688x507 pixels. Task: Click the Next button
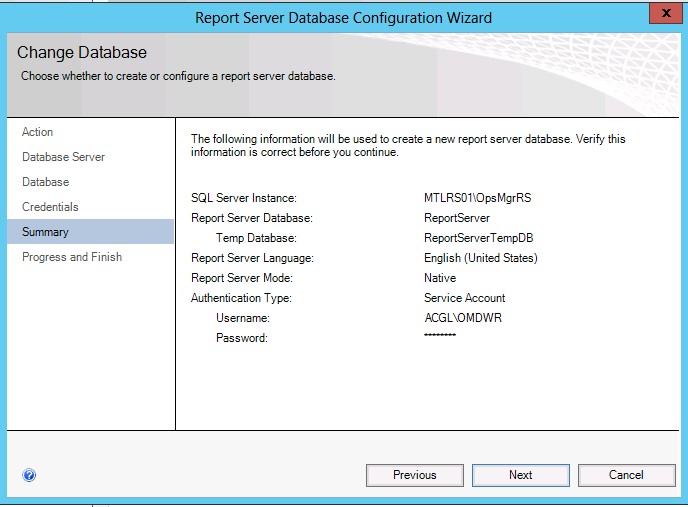521,475
